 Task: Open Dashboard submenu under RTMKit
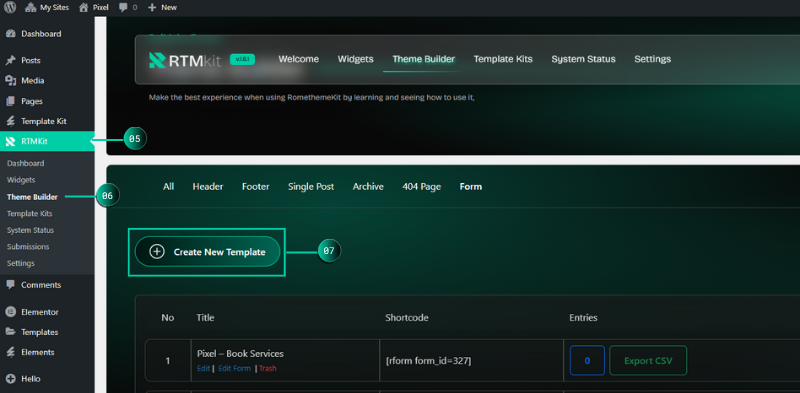tap(26, 163)
